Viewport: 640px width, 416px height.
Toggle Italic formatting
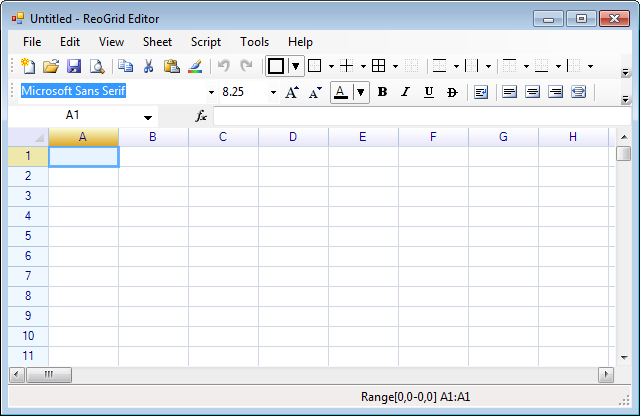tap(405, 92)
